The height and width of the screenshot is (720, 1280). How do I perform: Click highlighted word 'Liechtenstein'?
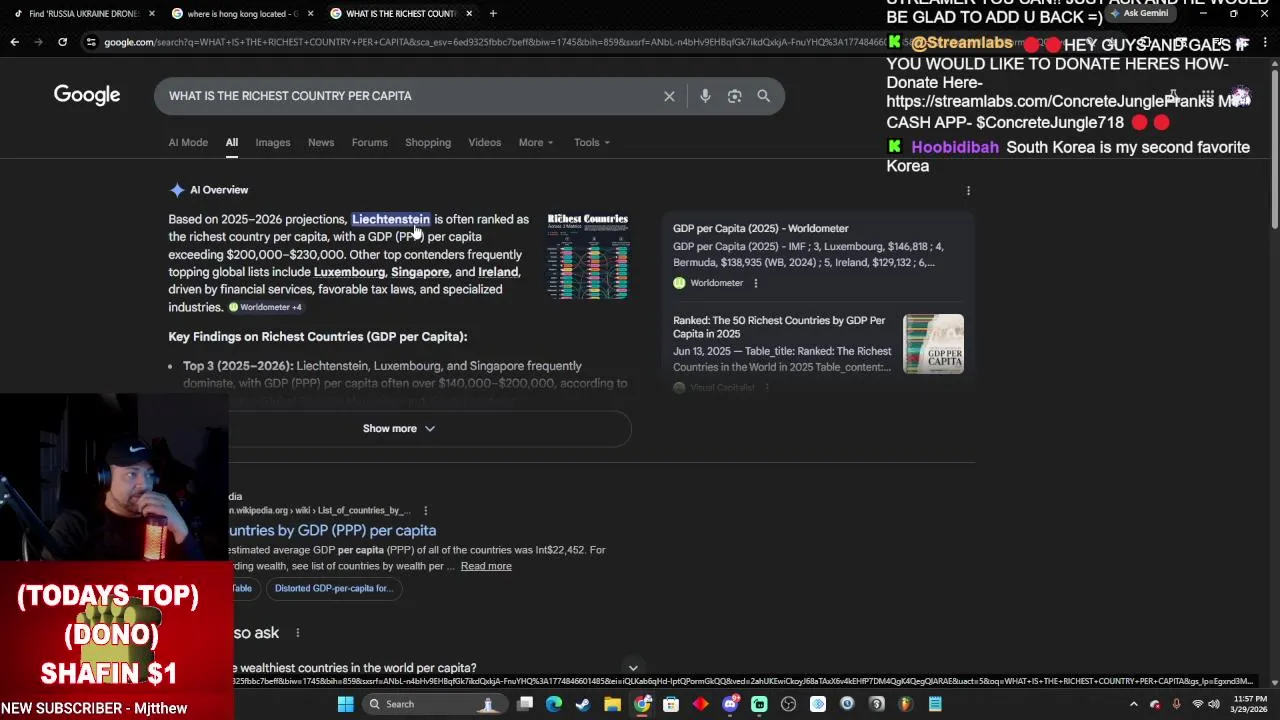(x=391, y=219)
